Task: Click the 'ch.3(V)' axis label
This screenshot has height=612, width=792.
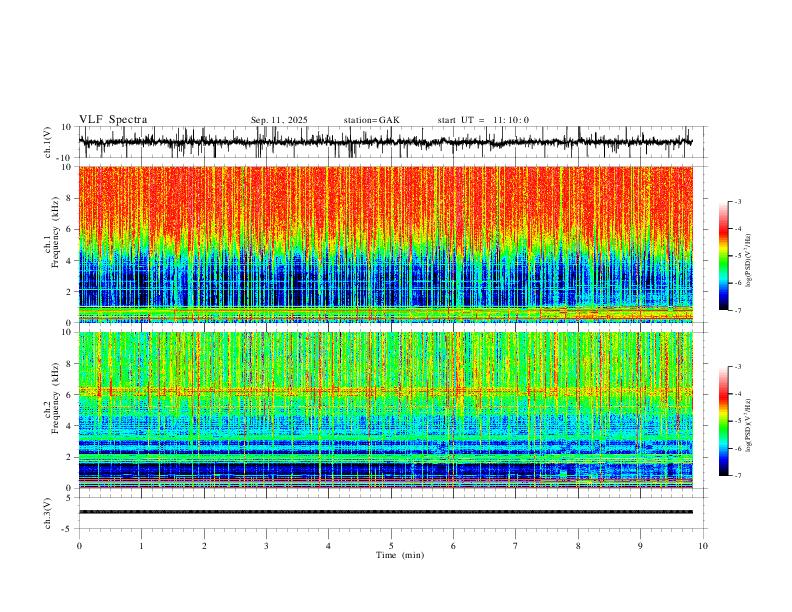Action: click(48, 513)
